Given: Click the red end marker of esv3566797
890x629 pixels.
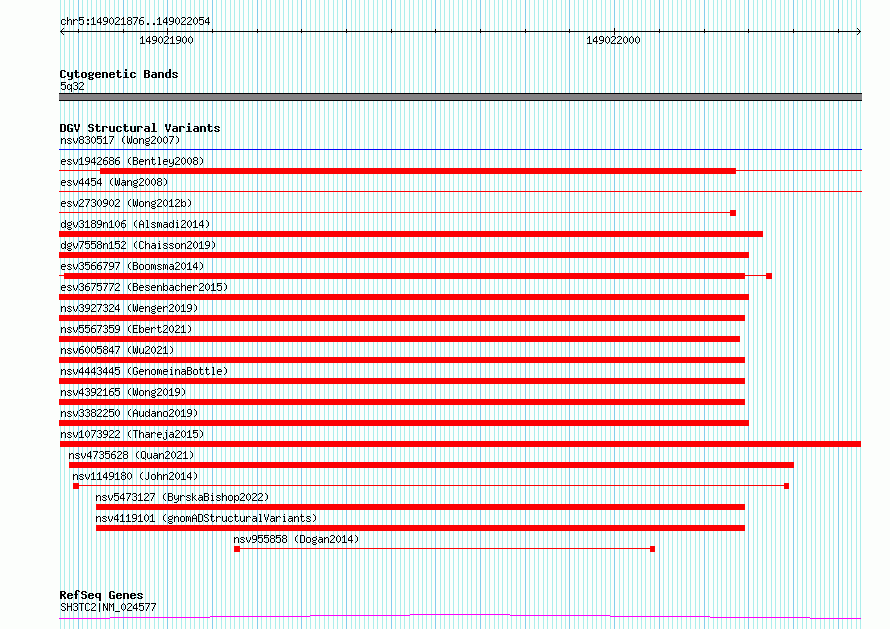Looking at the screenshot, I should pyautogui.click(x=769, y=276).
